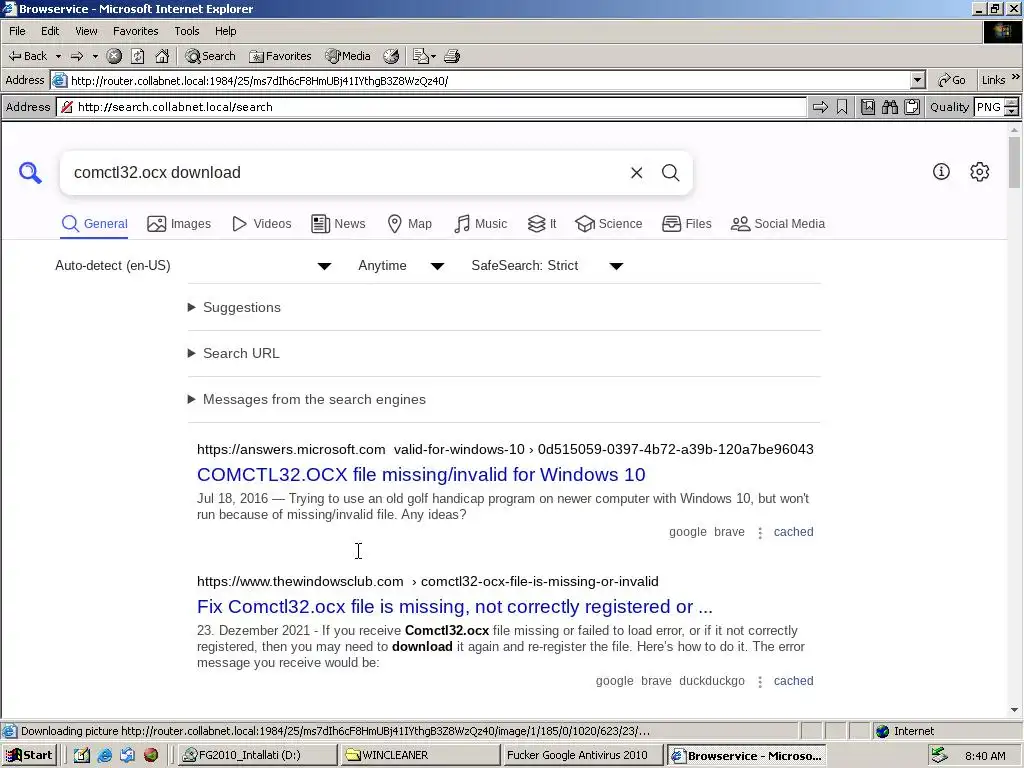Click Browservice binoculars find icon
This screenshot has width=1024, height=768.
click(889, 107)
